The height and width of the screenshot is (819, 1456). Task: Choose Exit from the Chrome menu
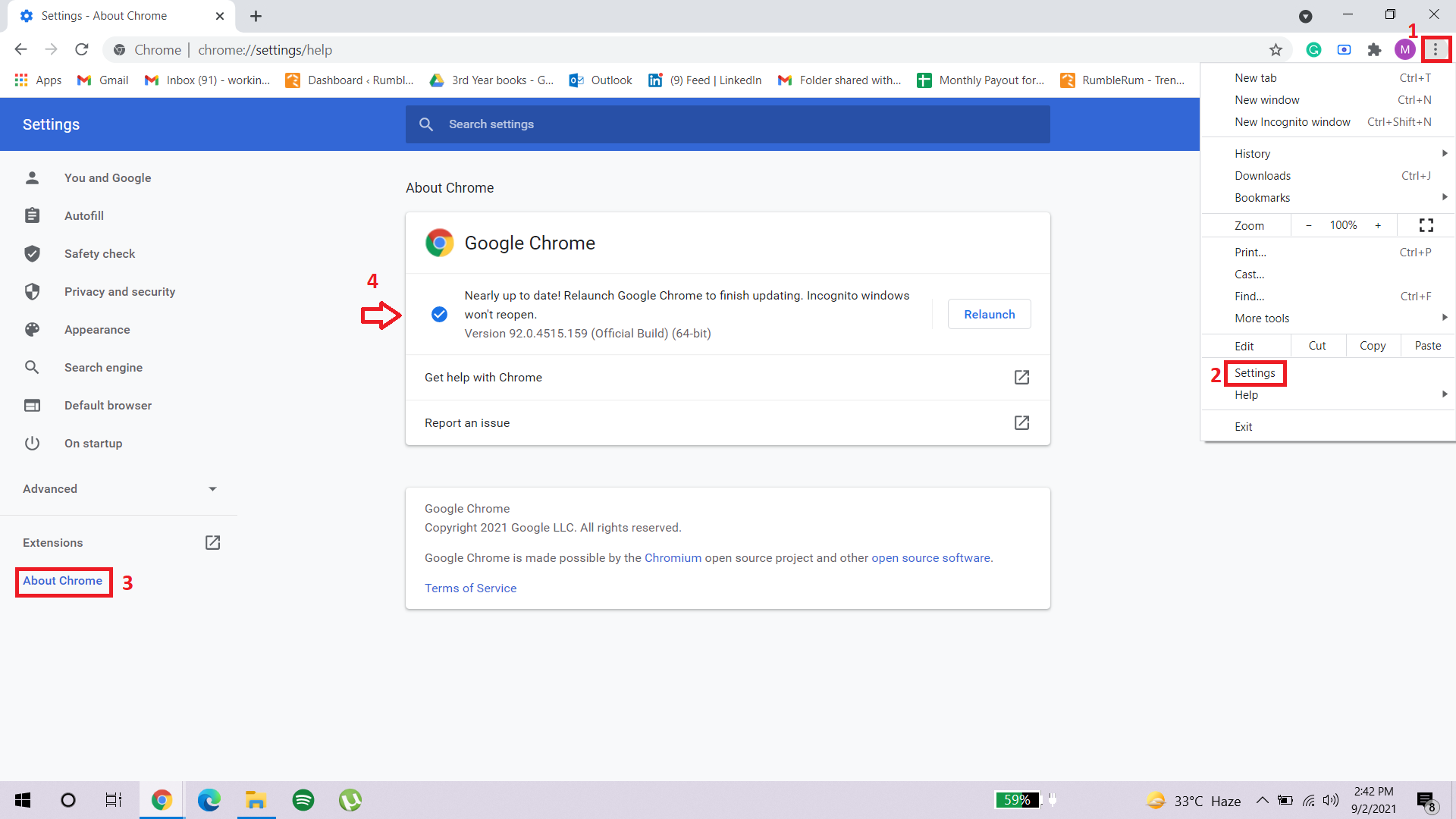click(x=1328, y=427)
